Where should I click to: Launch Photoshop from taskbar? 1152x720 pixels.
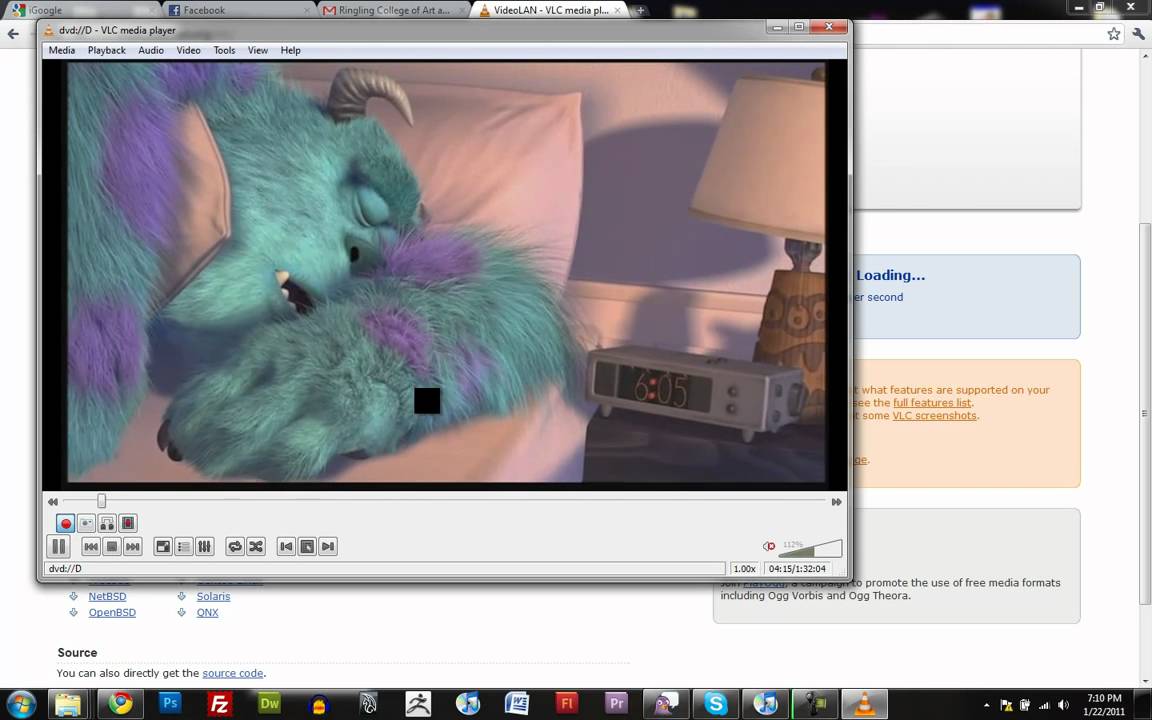click(x=170, y=704)
